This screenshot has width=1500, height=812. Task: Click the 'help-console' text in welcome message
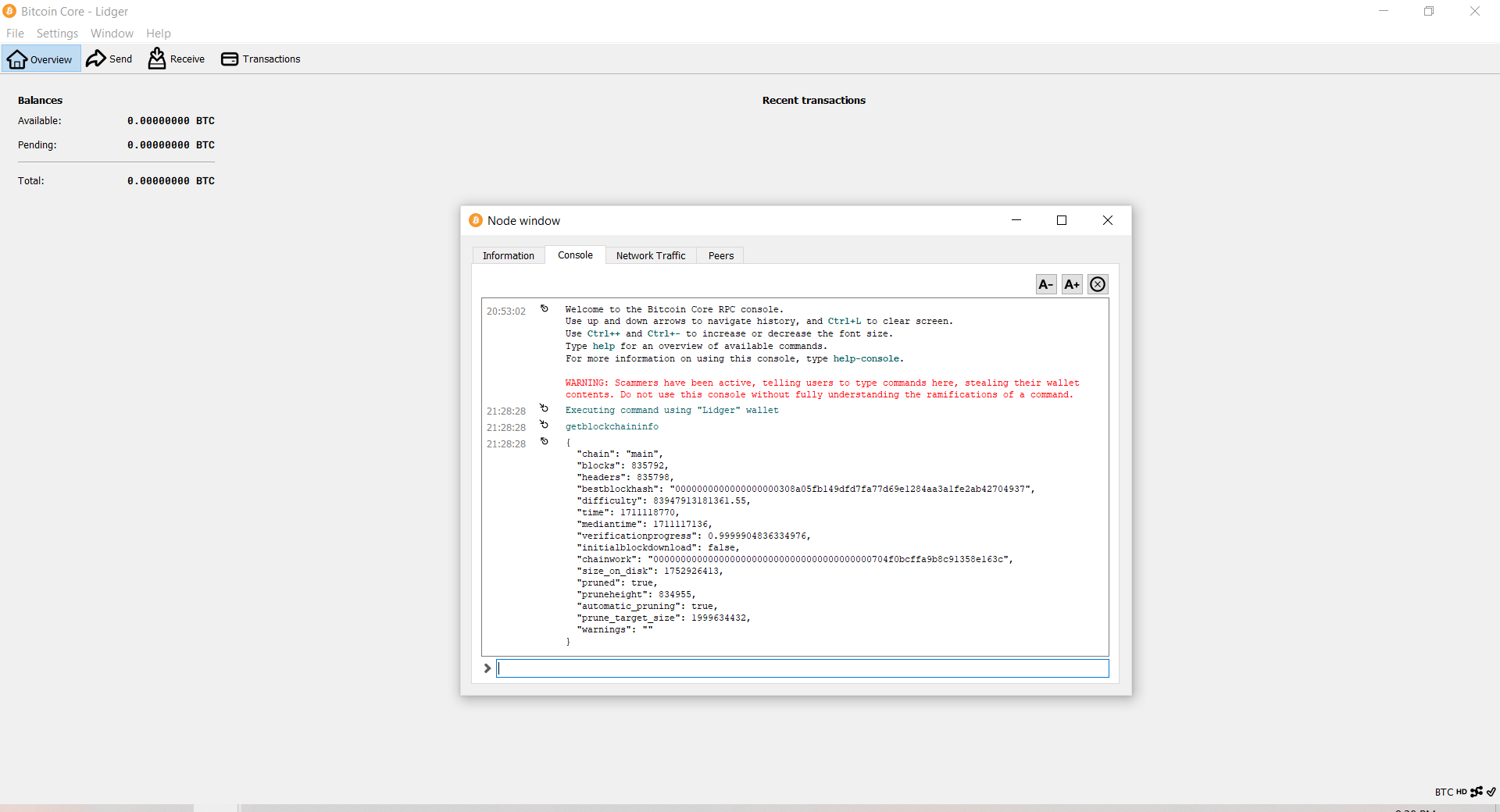click(866, 359)
